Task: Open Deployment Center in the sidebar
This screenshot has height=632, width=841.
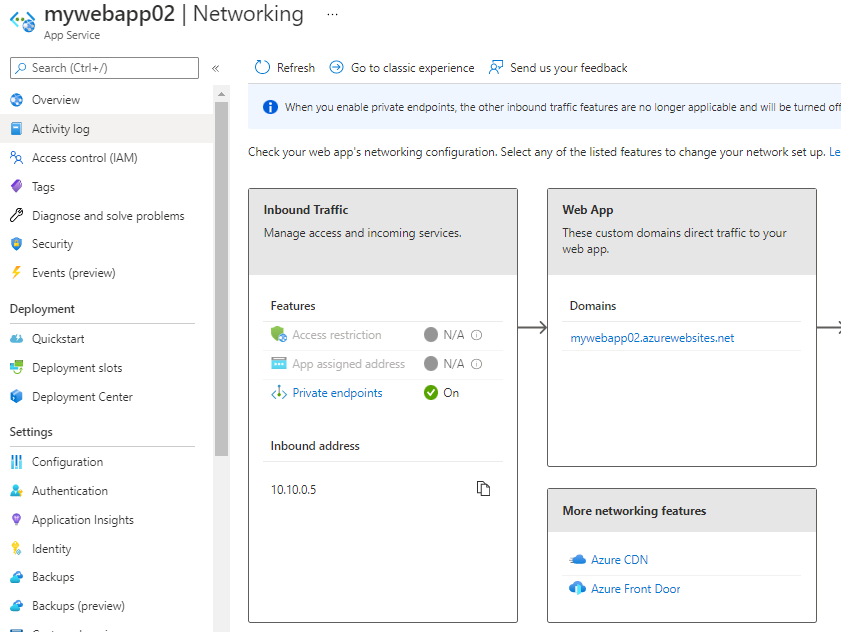Action: point(82,397)
